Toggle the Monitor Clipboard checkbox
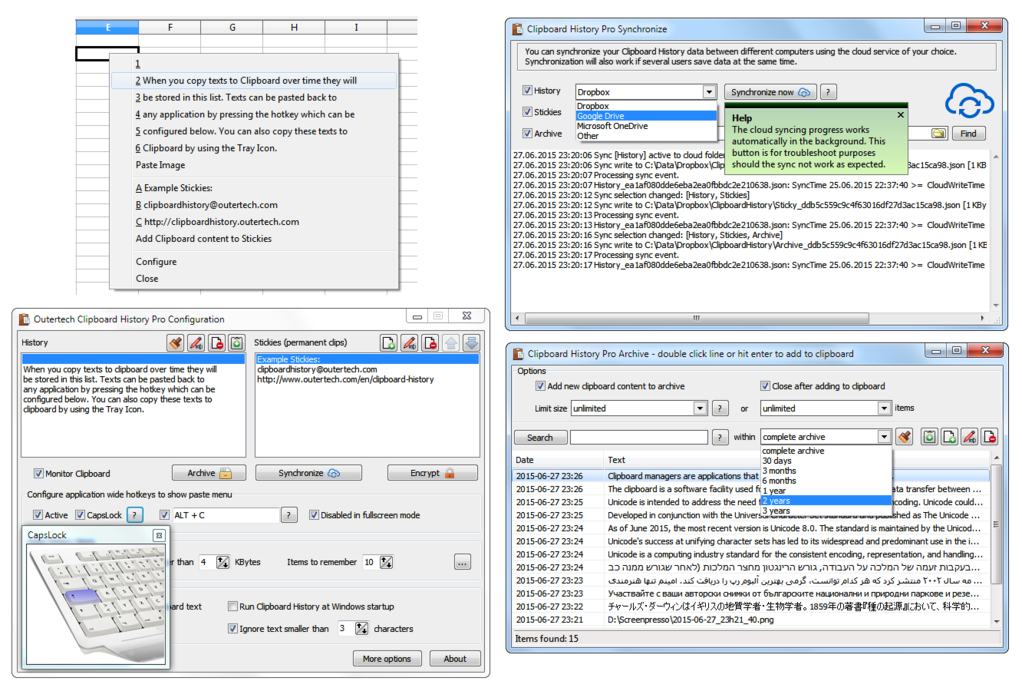This screenshot has width=1022, height=691. [38, 473]
